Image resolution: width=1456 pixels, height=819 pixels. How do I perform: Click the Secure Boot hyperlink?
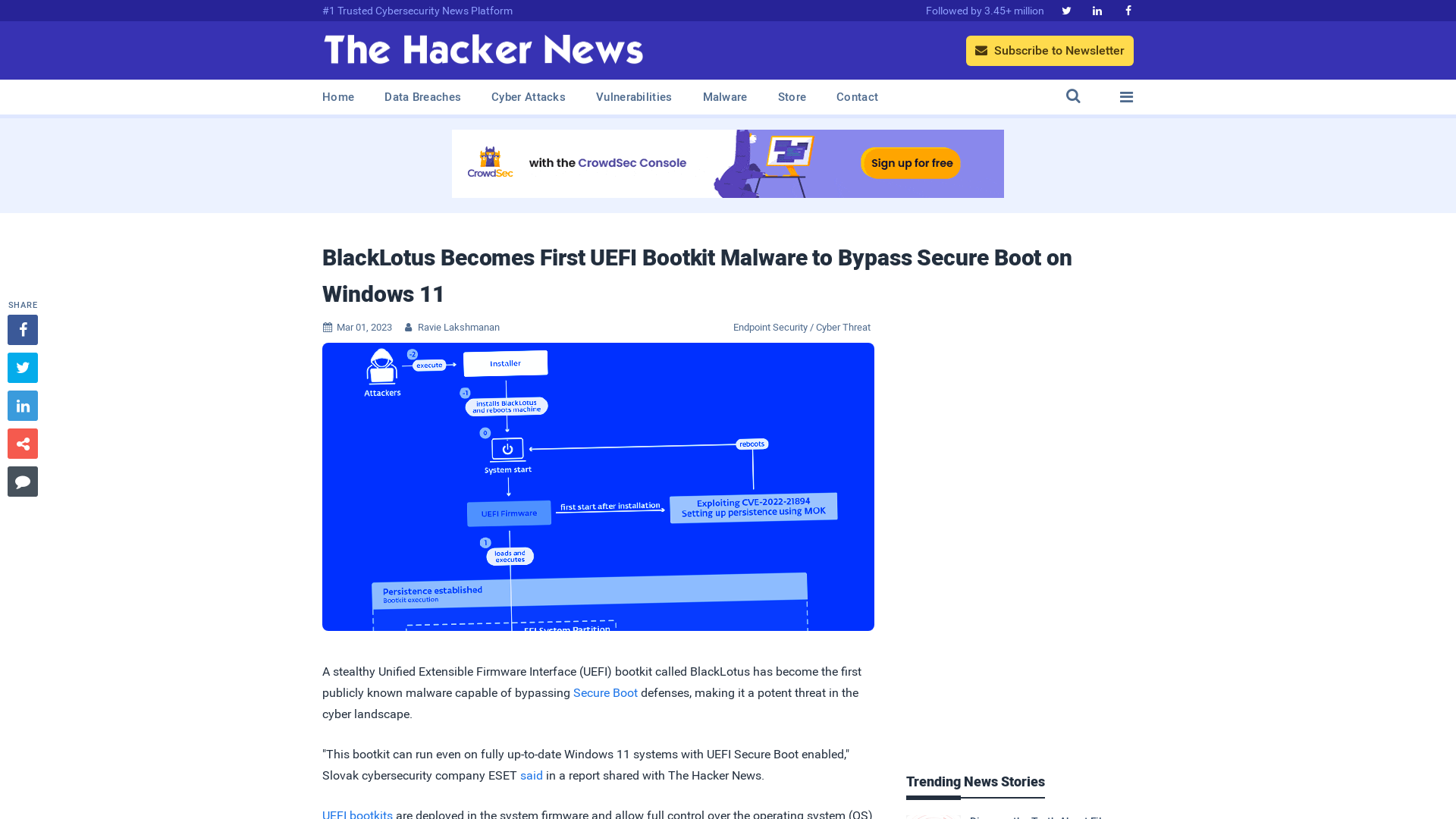point(605,692)
